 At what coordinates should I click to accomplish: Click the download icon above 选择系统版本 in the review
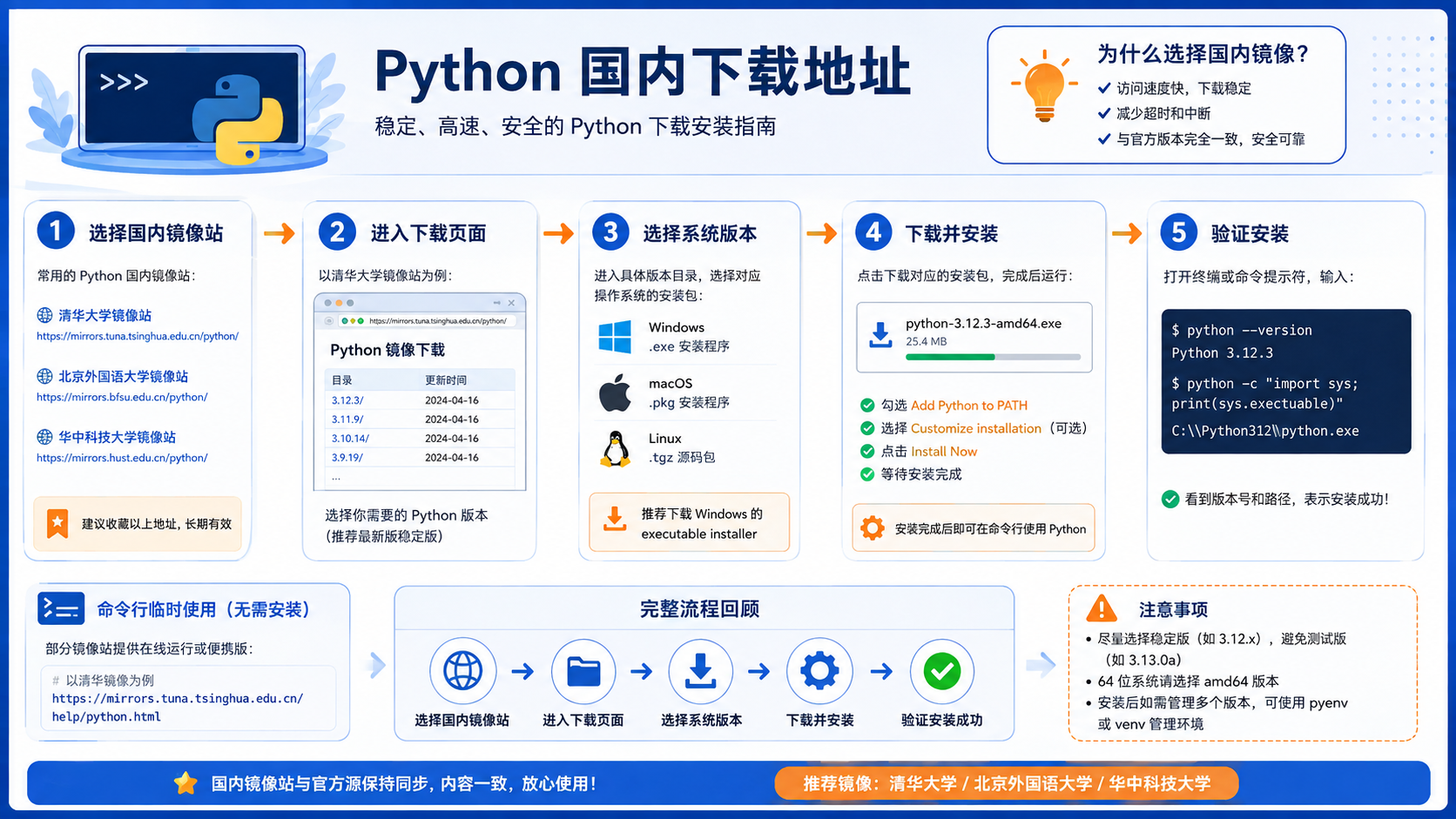coord(701,671)
